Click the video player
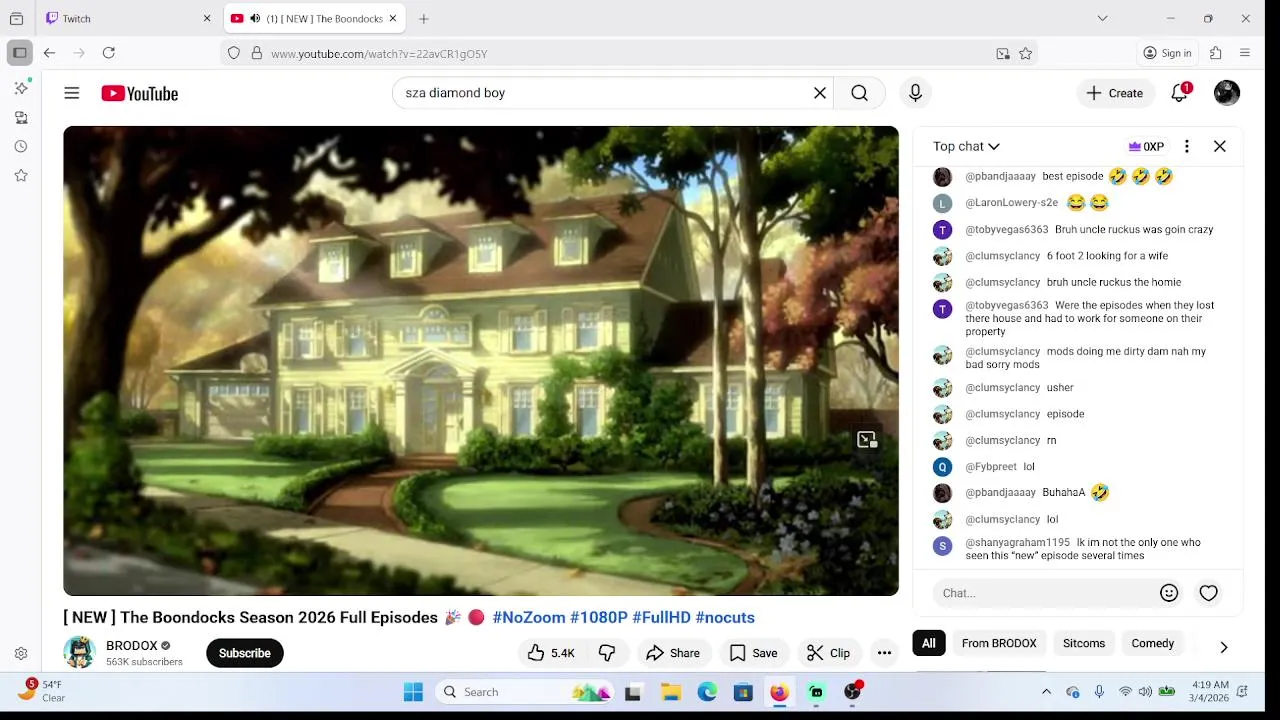The image size is (1280, 720). 481,361
